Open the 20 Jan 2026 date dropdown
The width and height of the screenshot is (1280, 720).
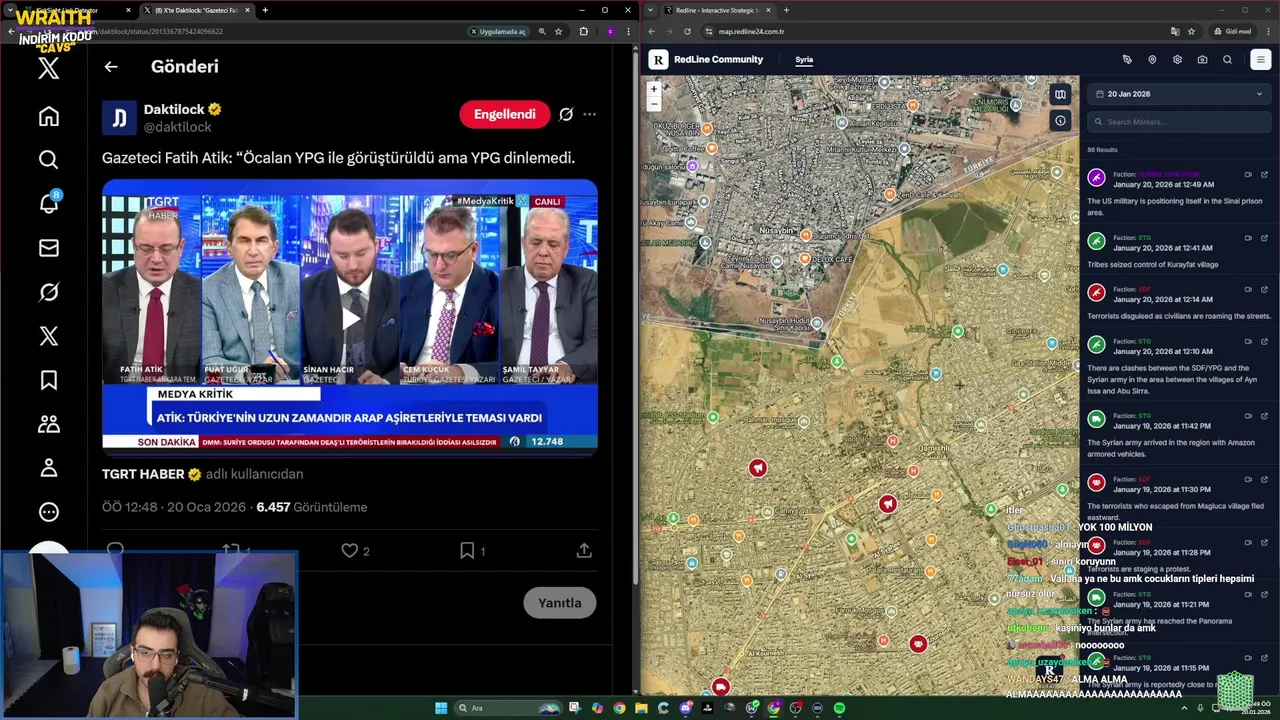[x=1179, y=94]
